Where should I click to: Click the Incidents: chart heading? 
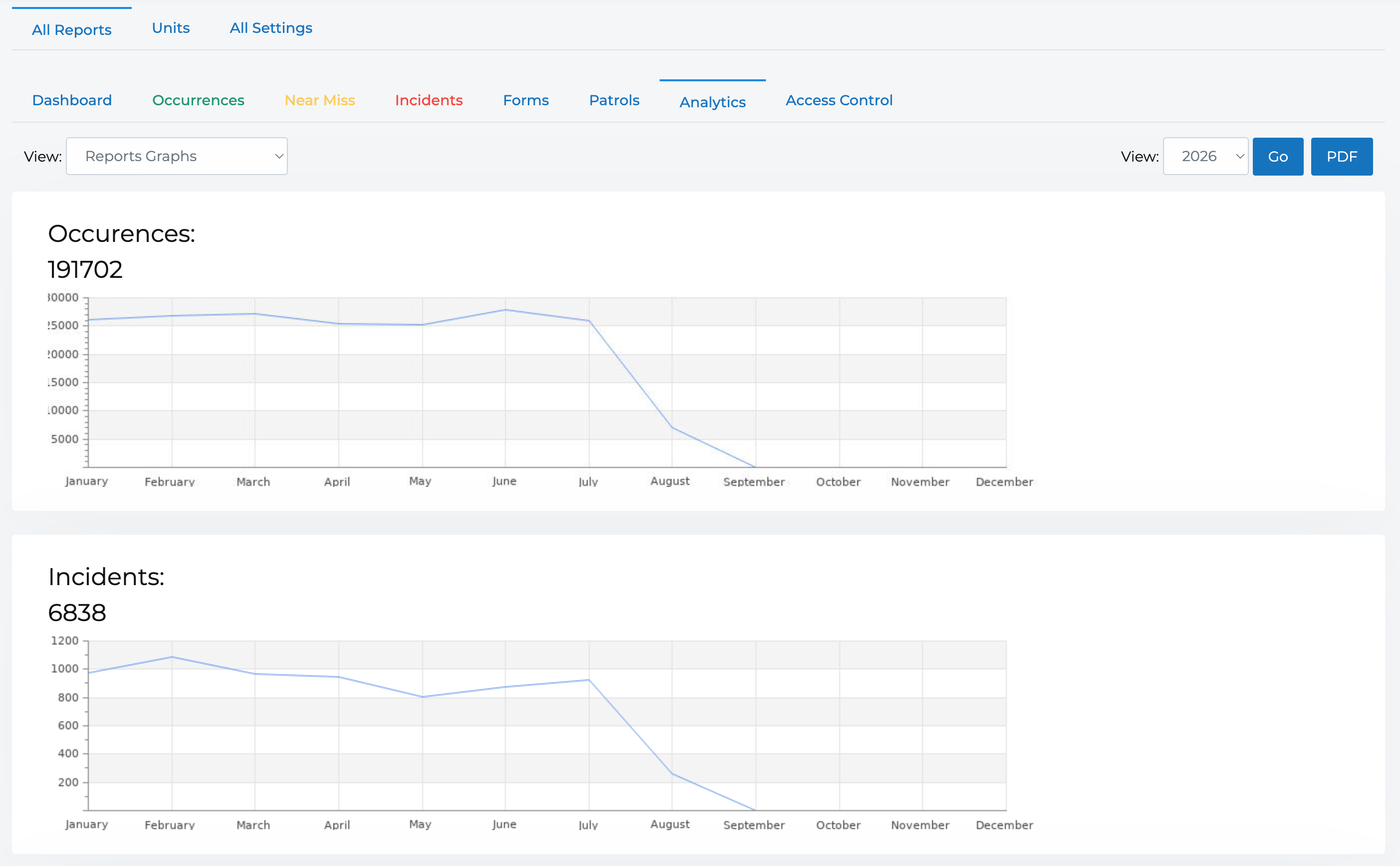point(106,577)
